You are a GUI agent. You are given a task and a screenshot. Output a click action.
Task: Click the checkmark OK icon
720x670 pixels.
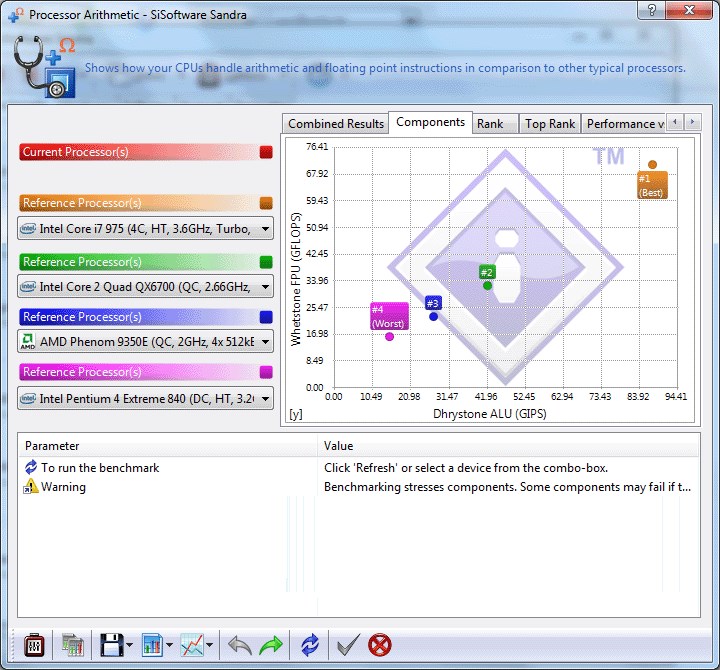pos(348,645)
